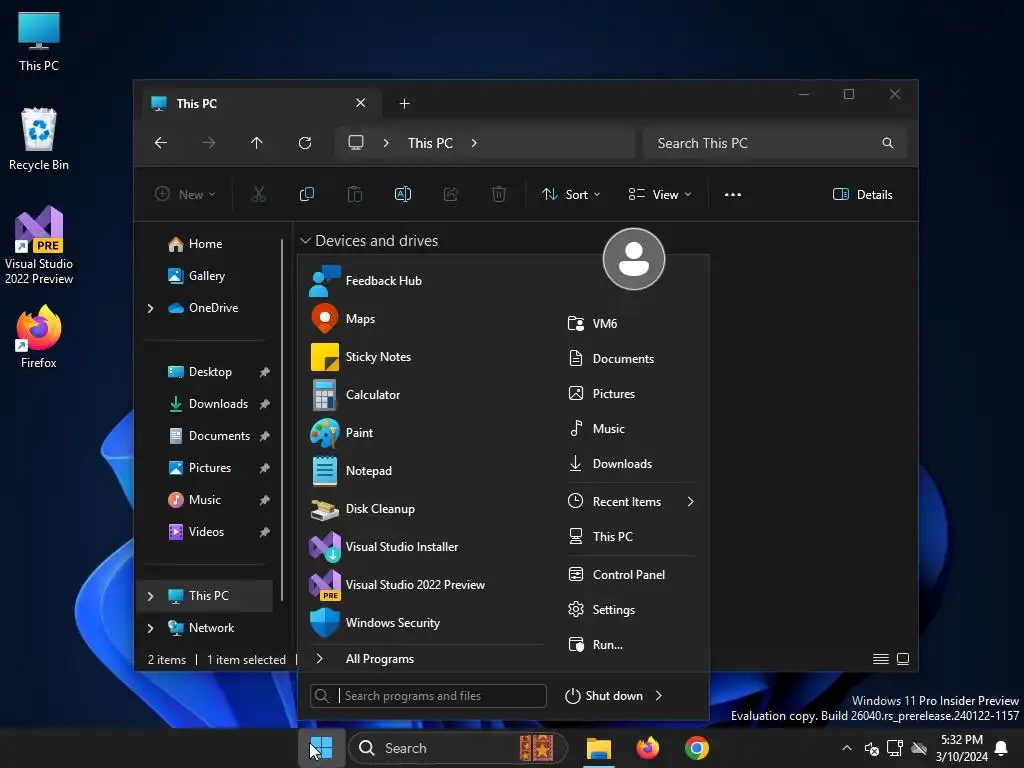Click the Copy icon in Explorer toolbar

coord(306,195)
